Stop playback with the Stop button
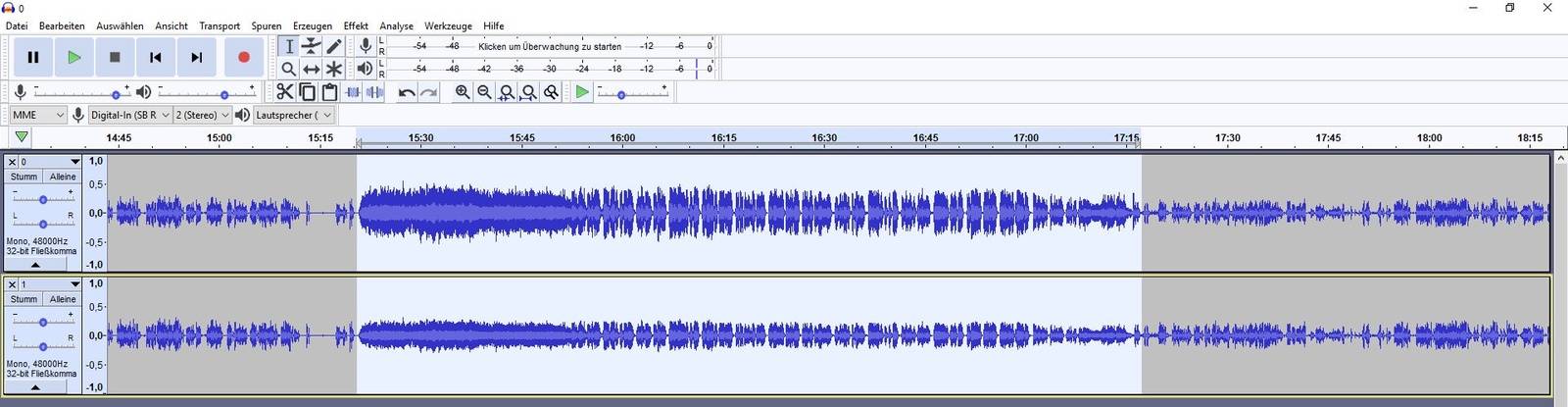The image size is (1568, 407). point(115,58)
